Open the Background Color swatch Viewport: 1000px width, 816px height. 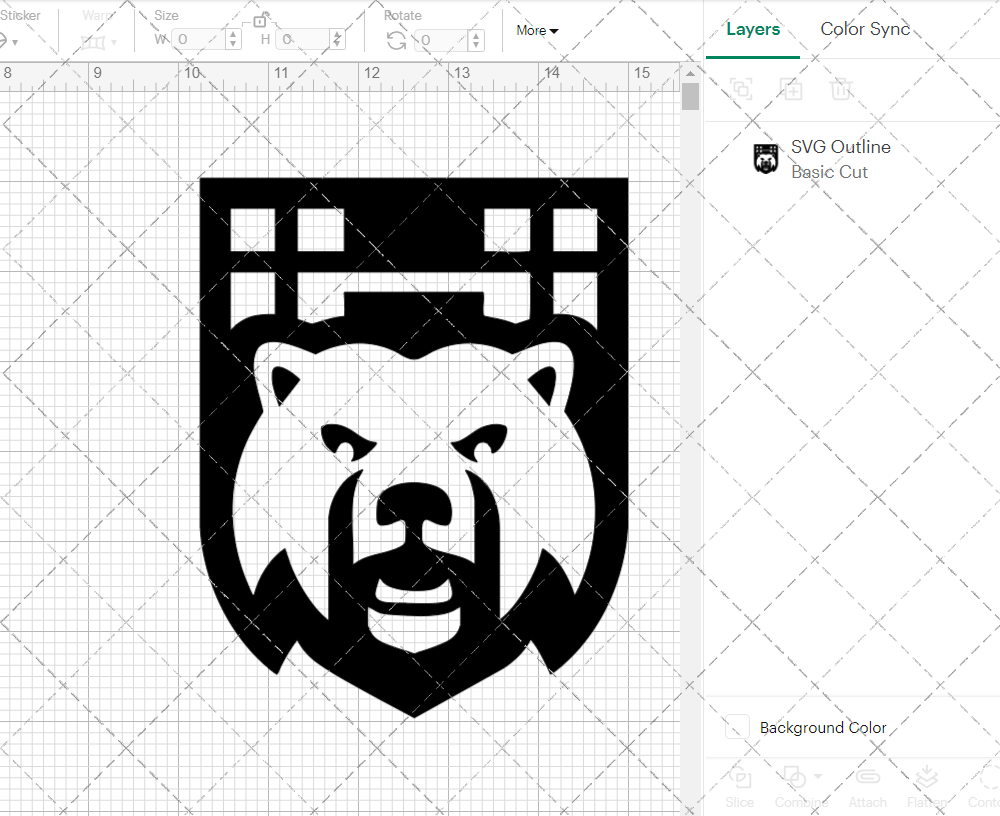point(737,728)
